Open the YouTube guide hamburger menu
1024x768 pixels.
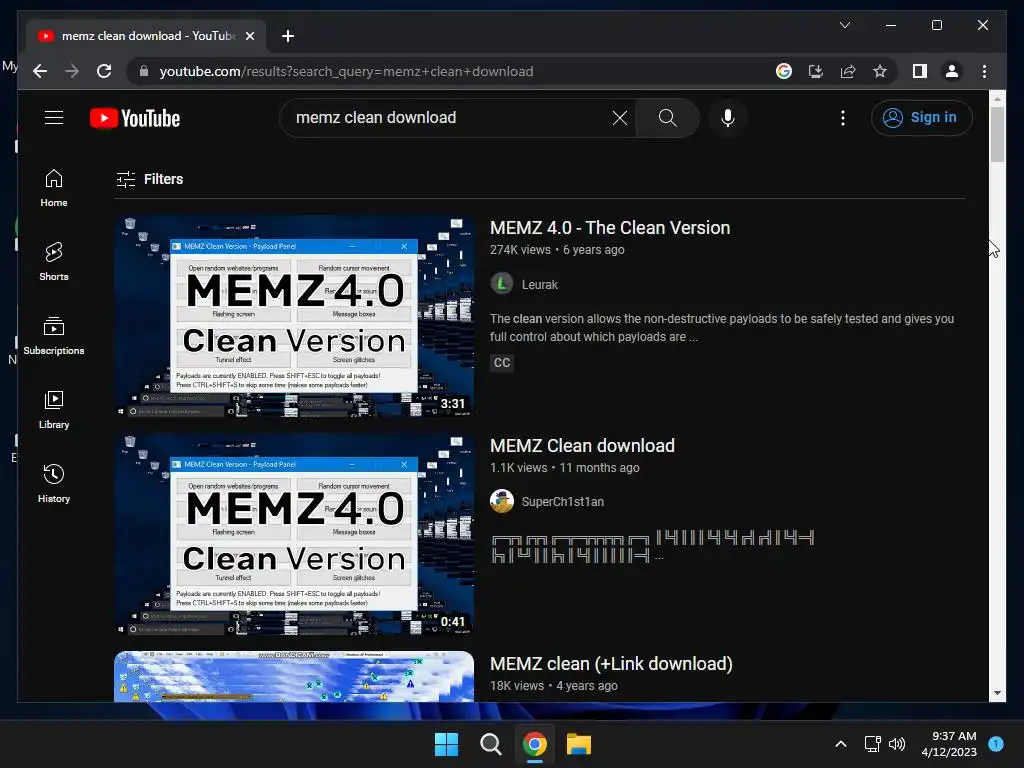click(x=54, y=118)
